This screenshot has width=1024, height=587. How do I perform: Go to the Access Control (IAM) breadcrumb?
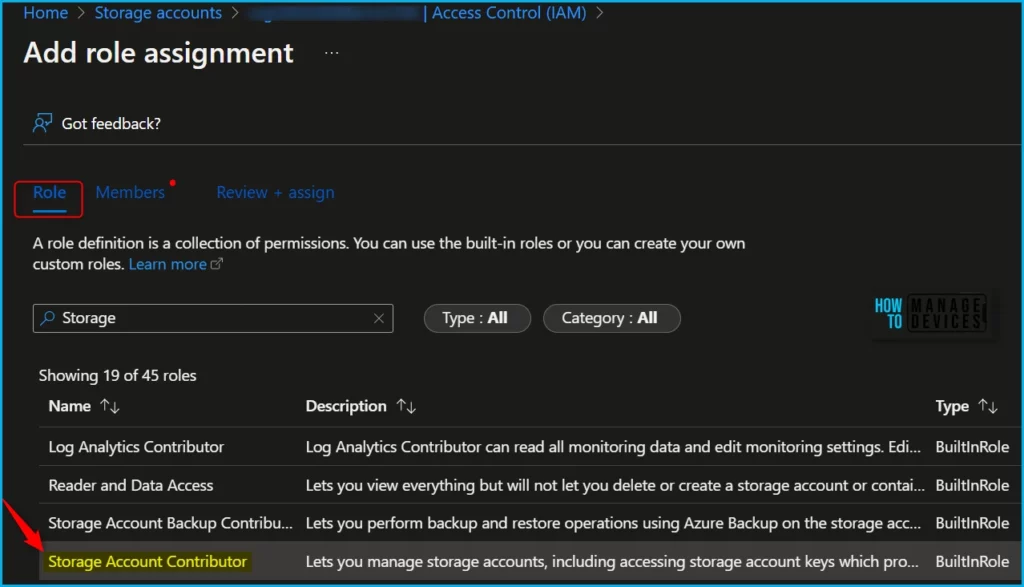point(509,12)
